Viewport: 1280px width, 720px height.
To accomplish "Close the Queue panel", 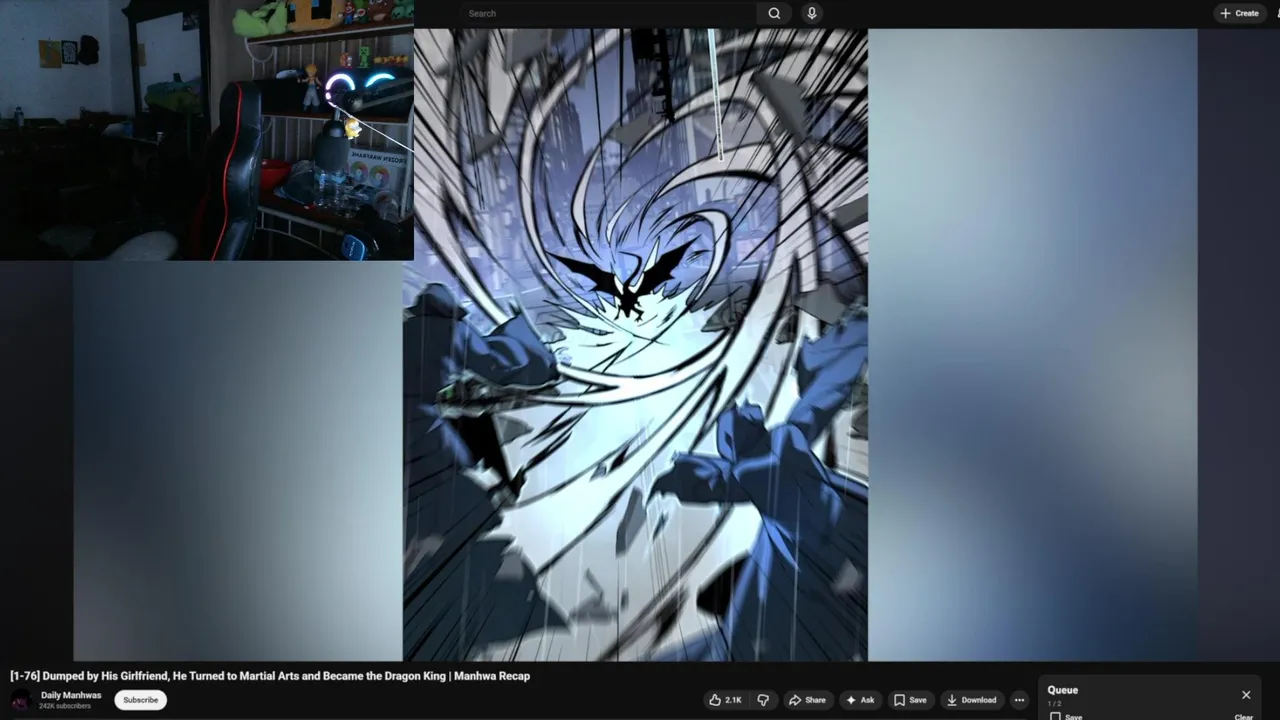I will [1246, 695].
